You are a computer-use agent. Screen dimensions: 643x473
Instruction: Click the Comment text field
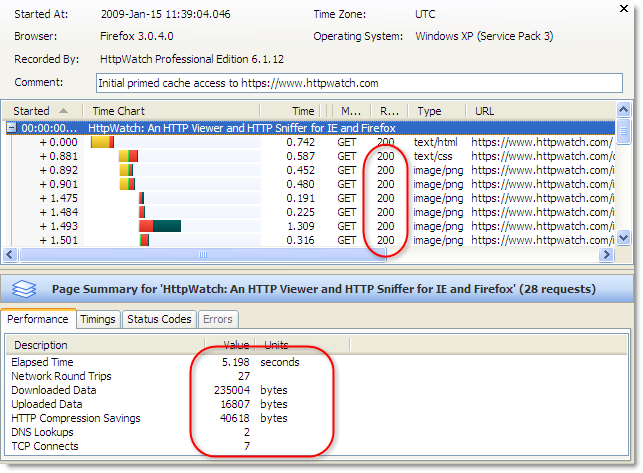click(x=359, y=83)
